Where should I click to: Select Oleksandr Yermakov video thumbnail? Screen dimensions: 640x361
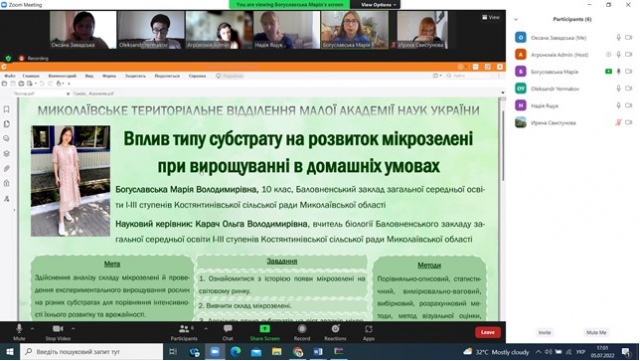(x=151, y=30)
